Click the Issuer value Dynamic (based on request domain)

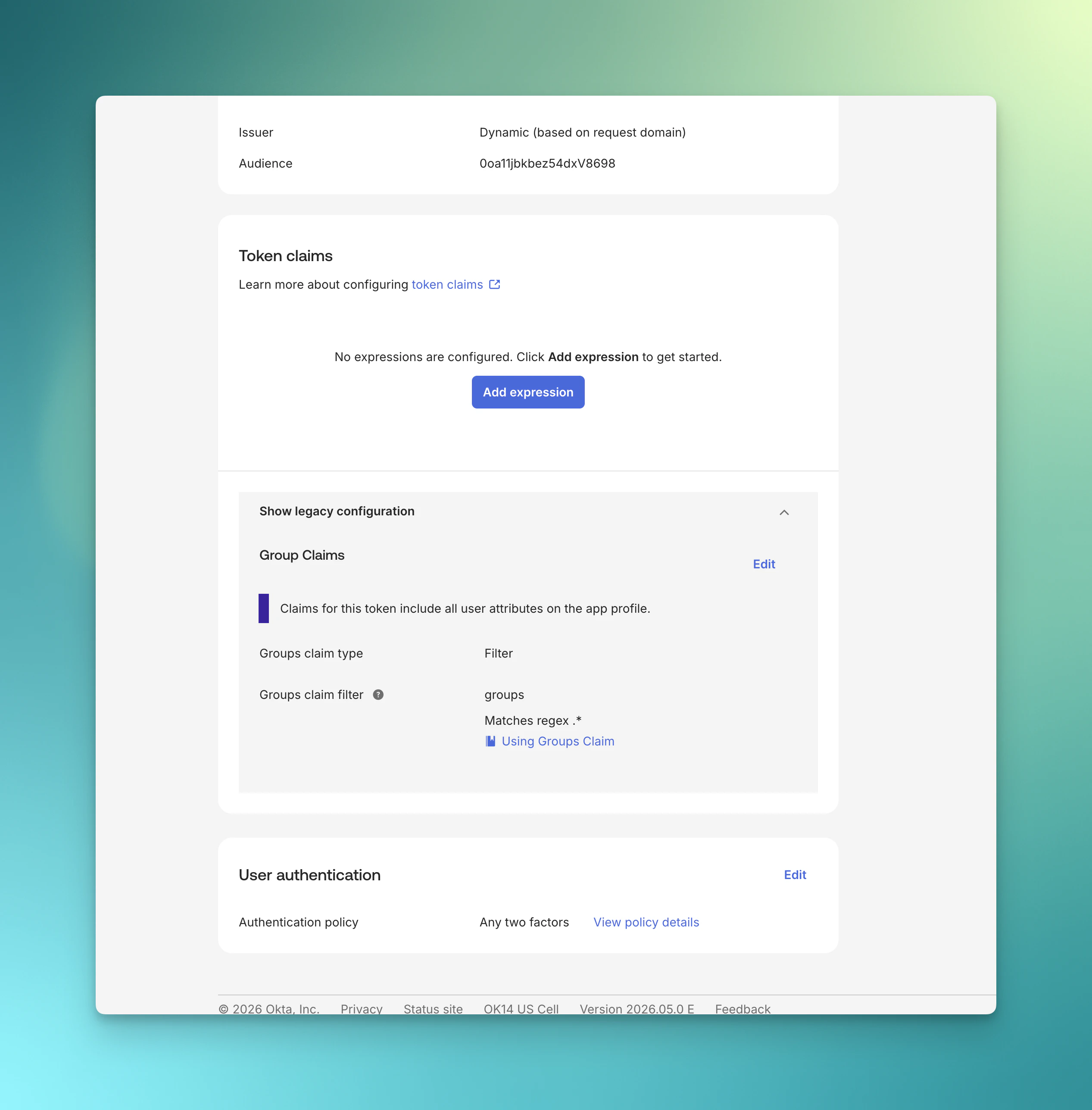click(x=582, y=132)
